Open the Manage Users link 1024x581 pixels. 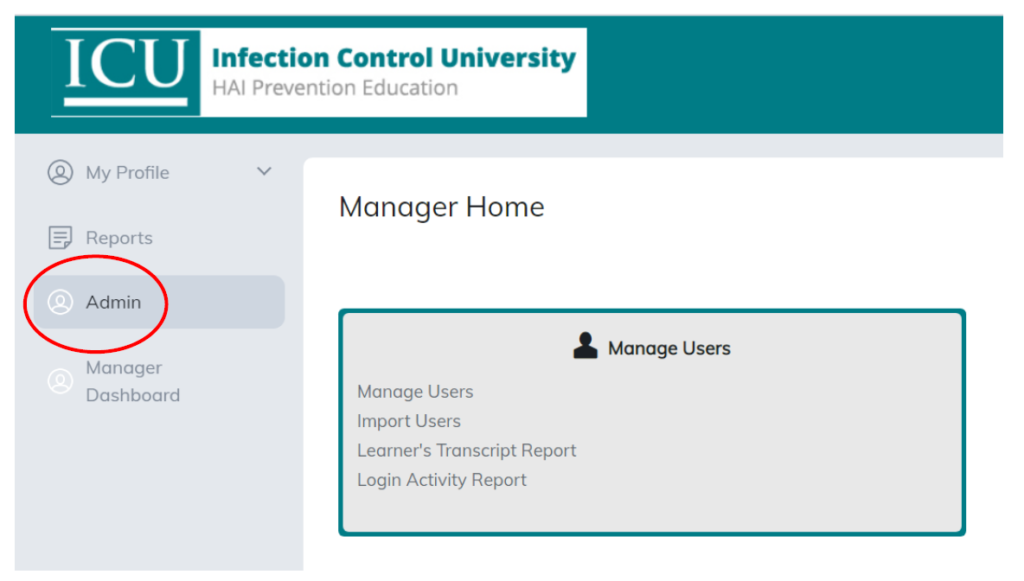pos(415,391)
